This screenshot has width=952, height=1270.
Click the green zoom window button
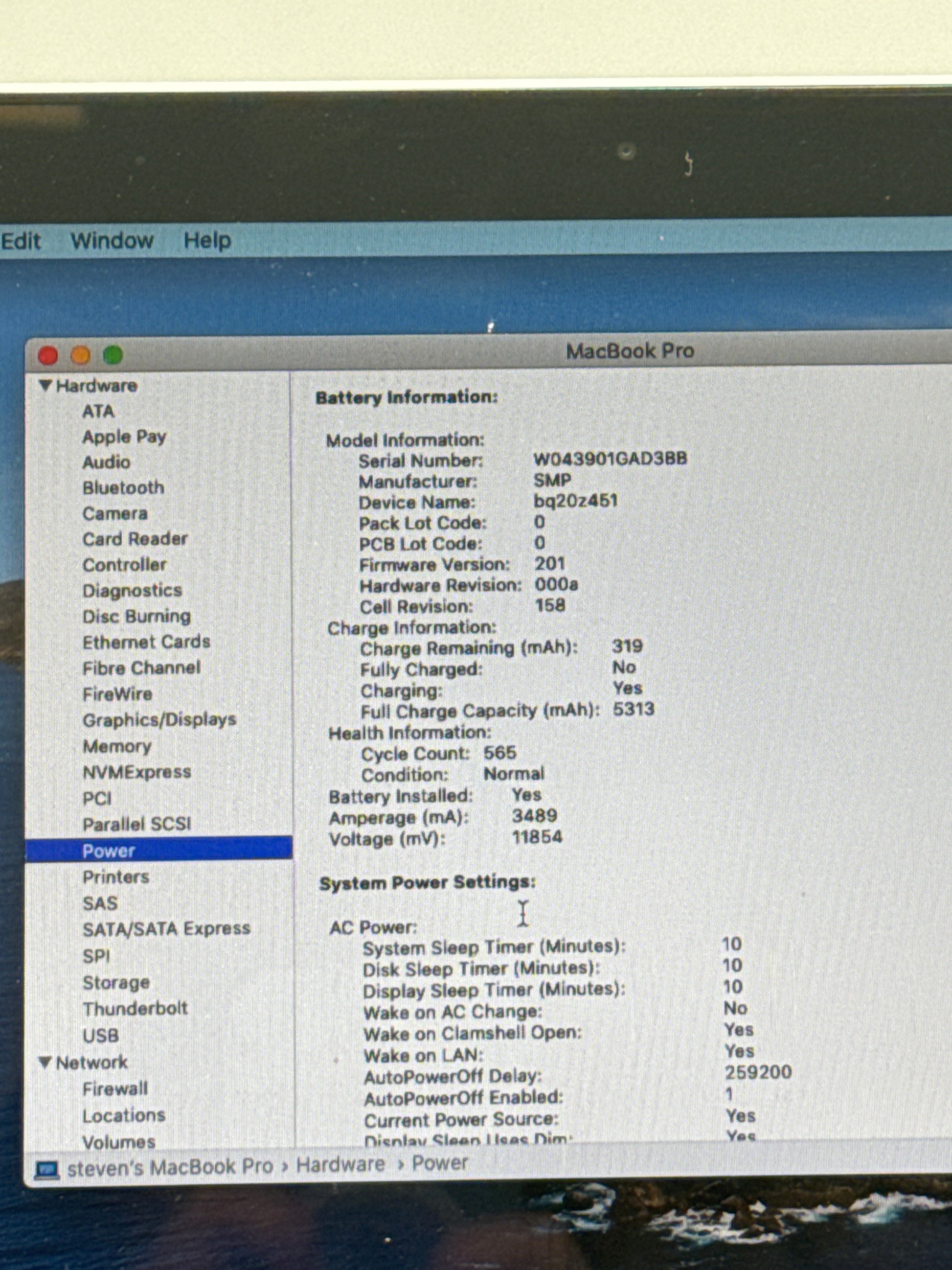tap(113, 355)
